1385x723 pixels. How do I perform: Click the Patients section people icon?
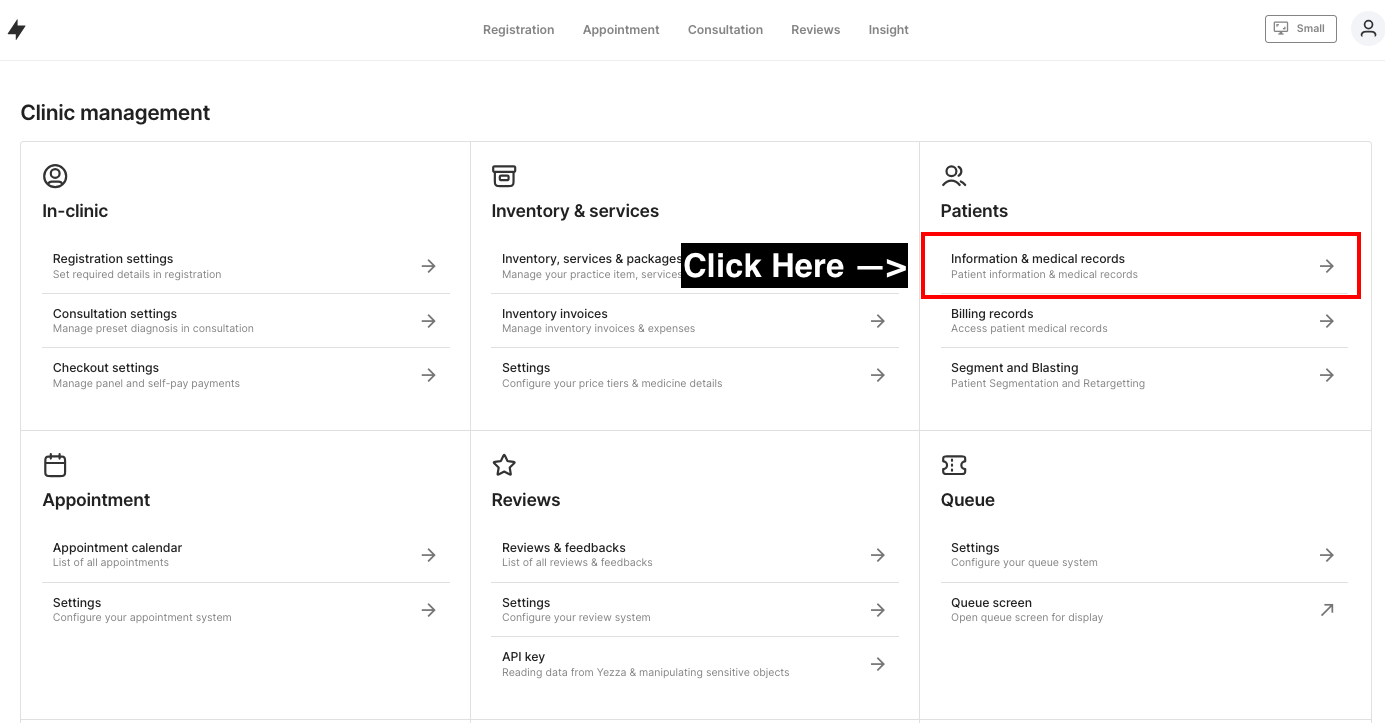click(x=954, y=176)
